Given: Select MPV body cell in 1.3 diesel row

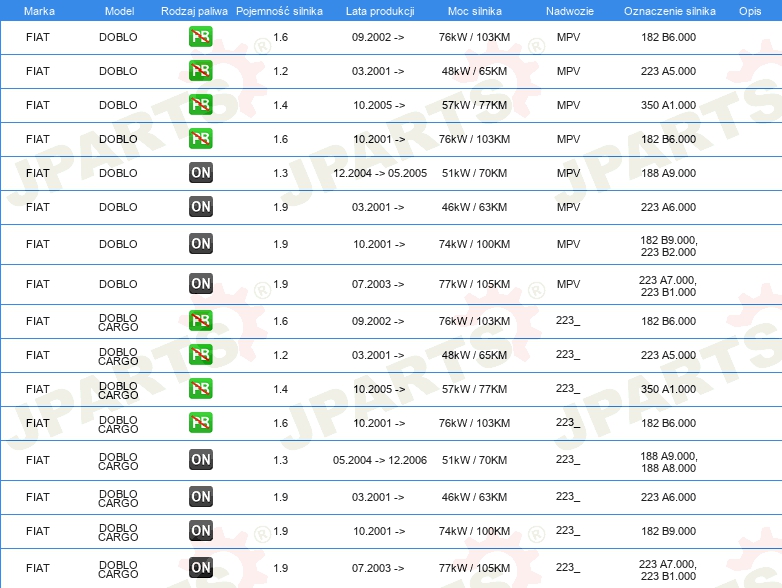Looking at the screenshot, I should (x=569, y=173).
